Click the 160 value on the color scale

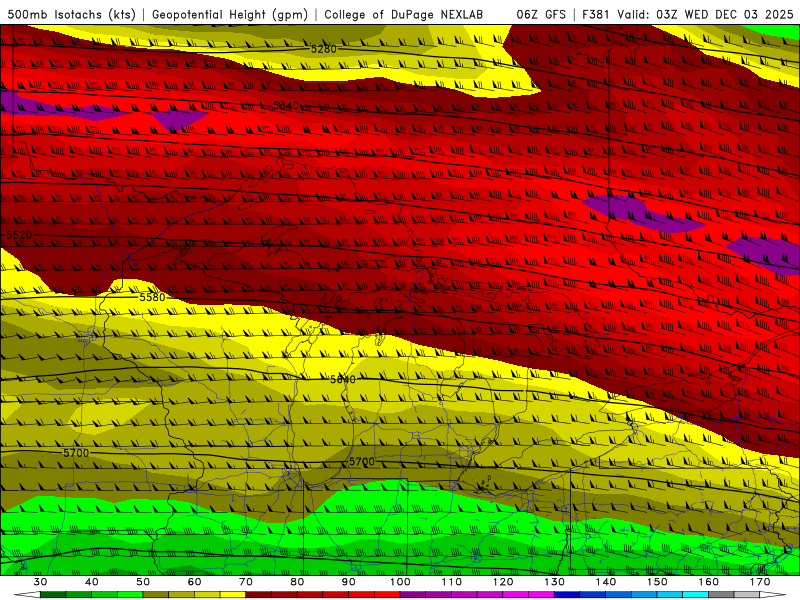[x=709, y=582]
